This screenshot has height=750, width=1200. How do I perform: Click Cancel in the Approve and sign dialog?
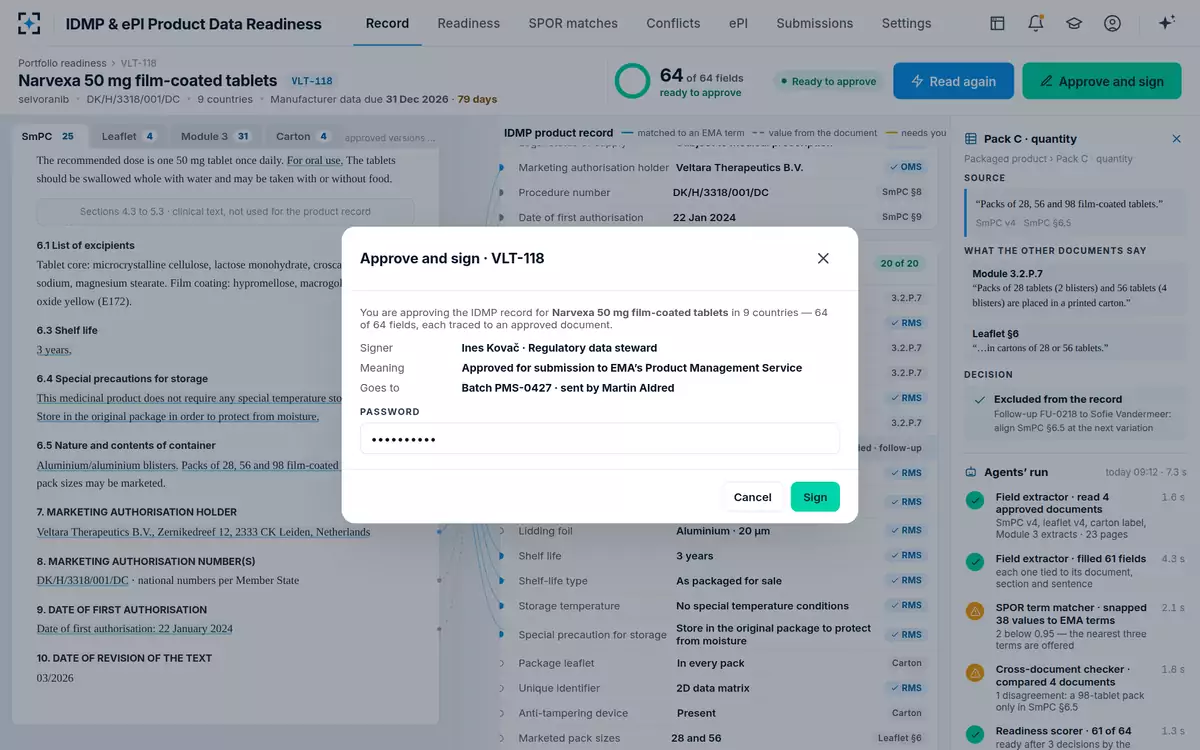(x=752, y=497)
